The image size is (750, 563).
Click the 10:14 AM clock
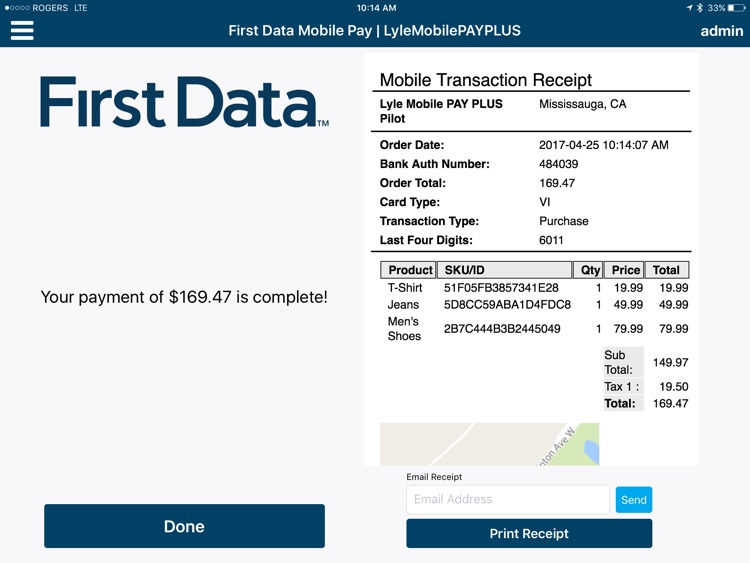coord(376,8)
